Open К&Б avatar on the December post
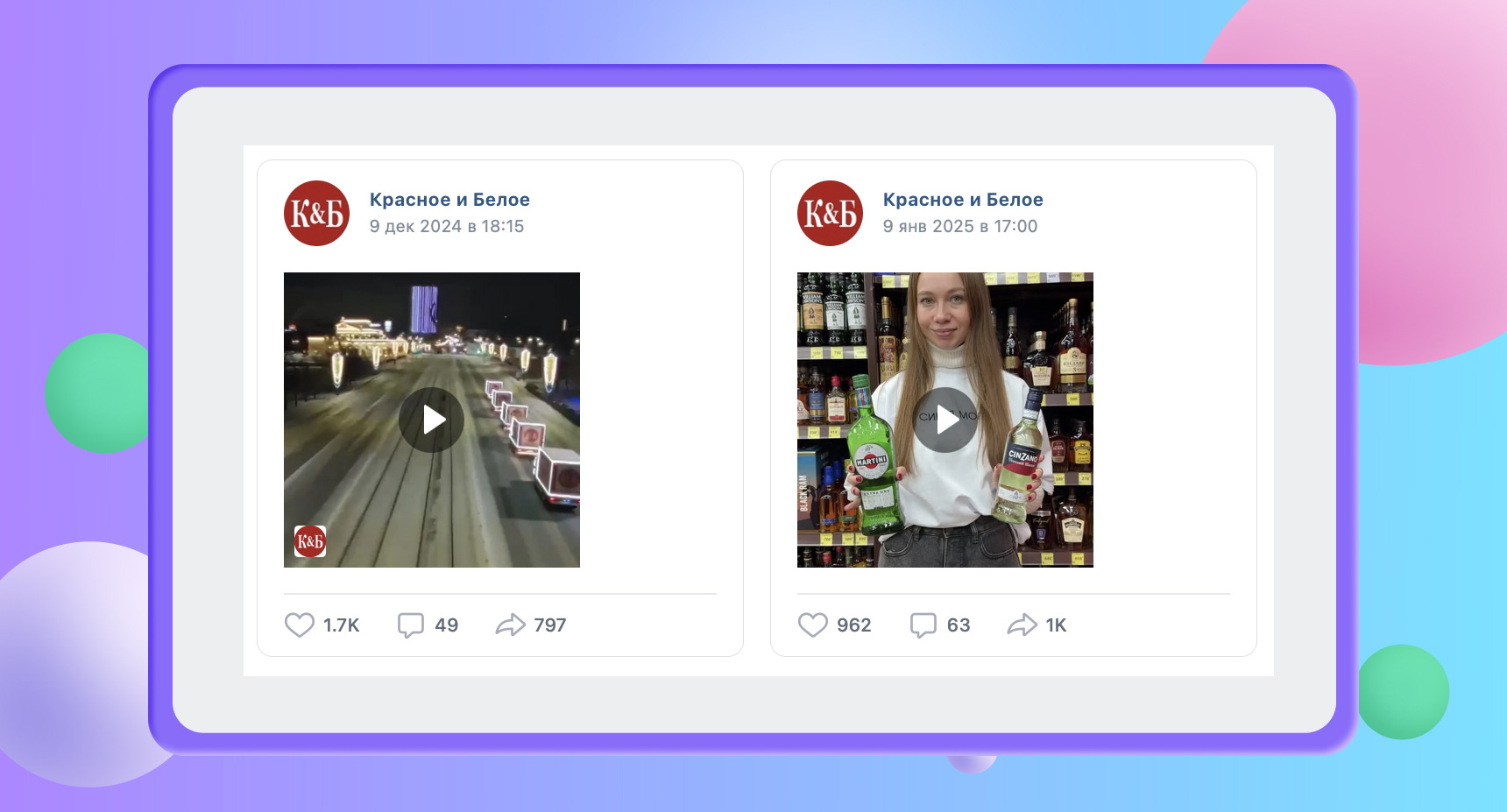The height and width of the screenshot is (812, 1507). [316, 213]
